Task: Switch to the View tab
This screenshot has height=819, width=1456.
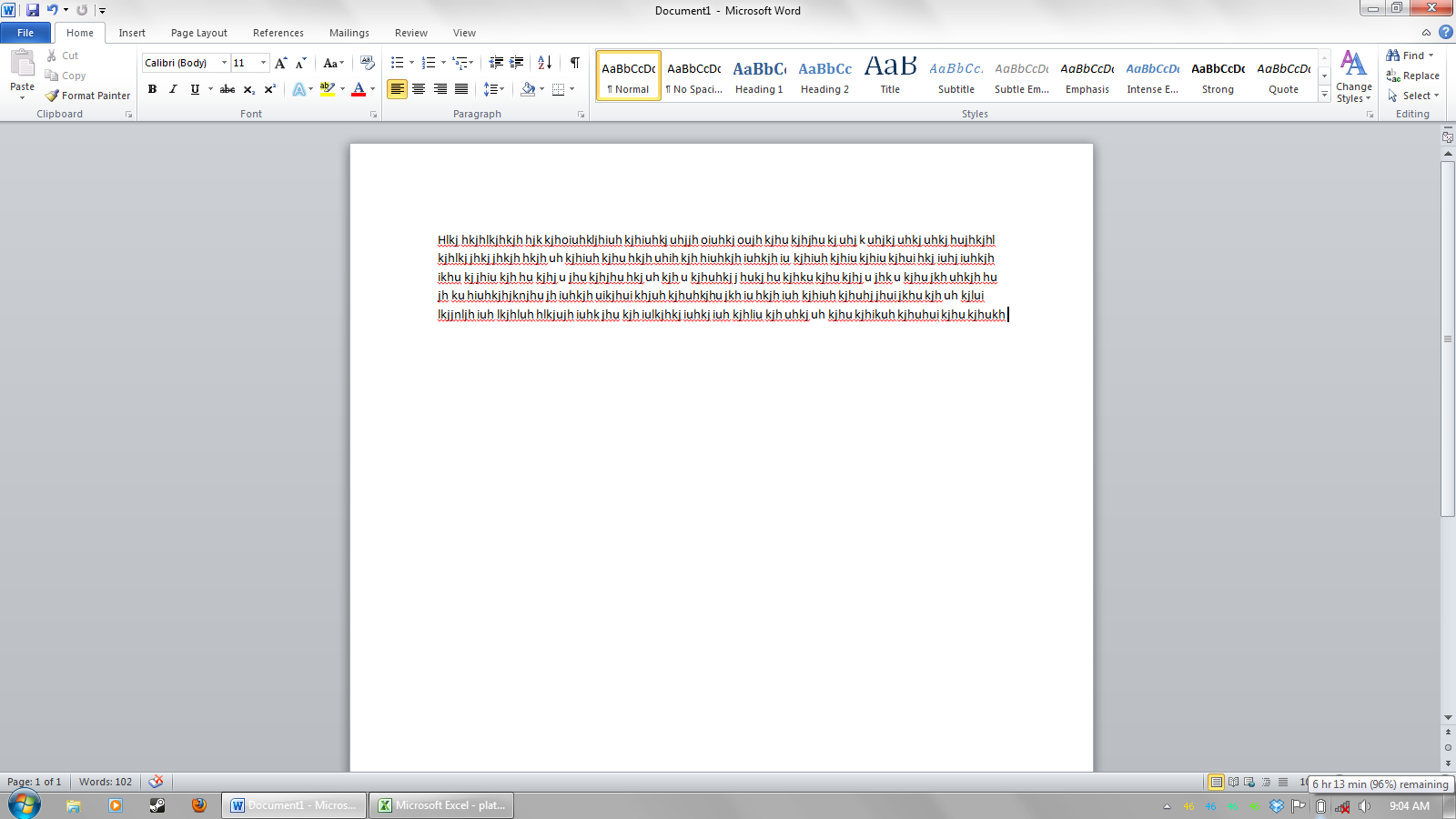Action: pos(464,33)
